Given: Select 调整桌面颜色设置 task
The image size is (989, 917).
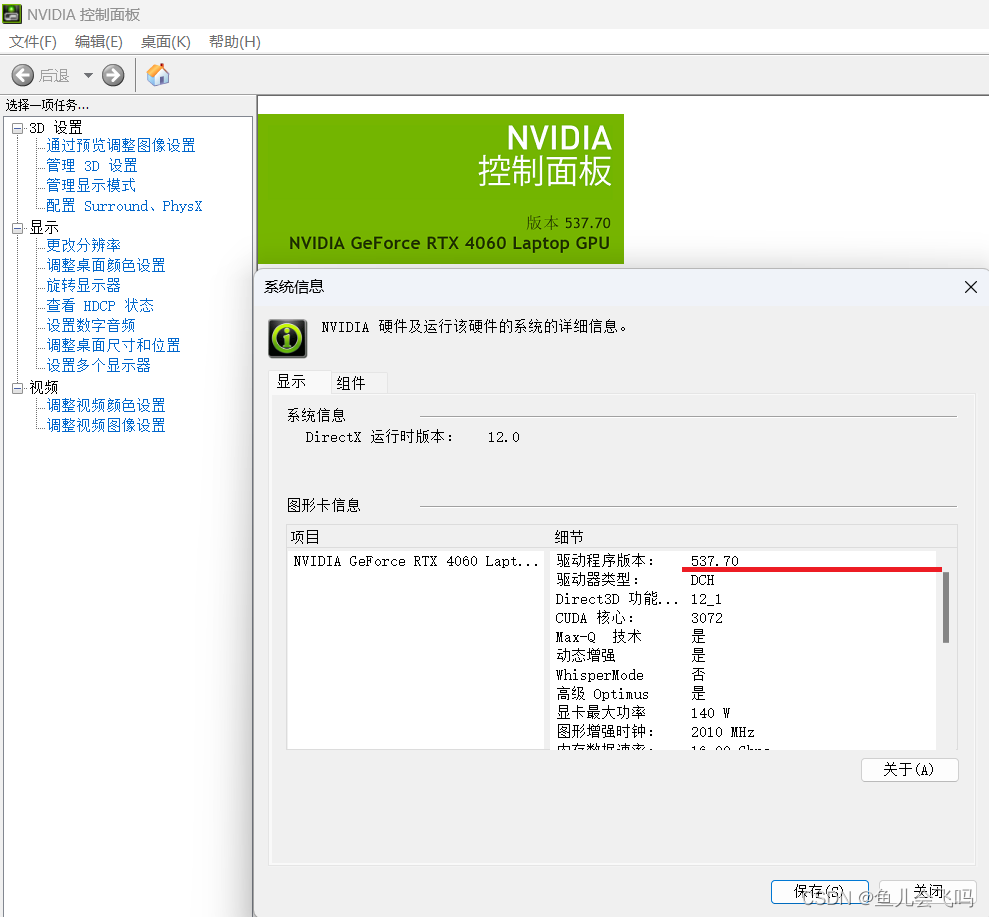Looking at the screenshot, I should point(106,266).
